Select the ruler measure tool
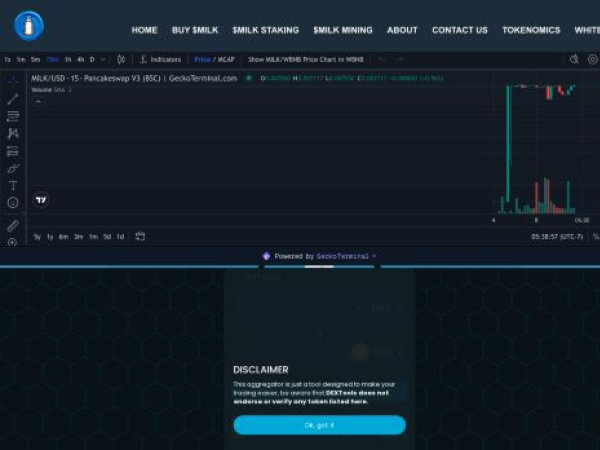 point(13,226)
